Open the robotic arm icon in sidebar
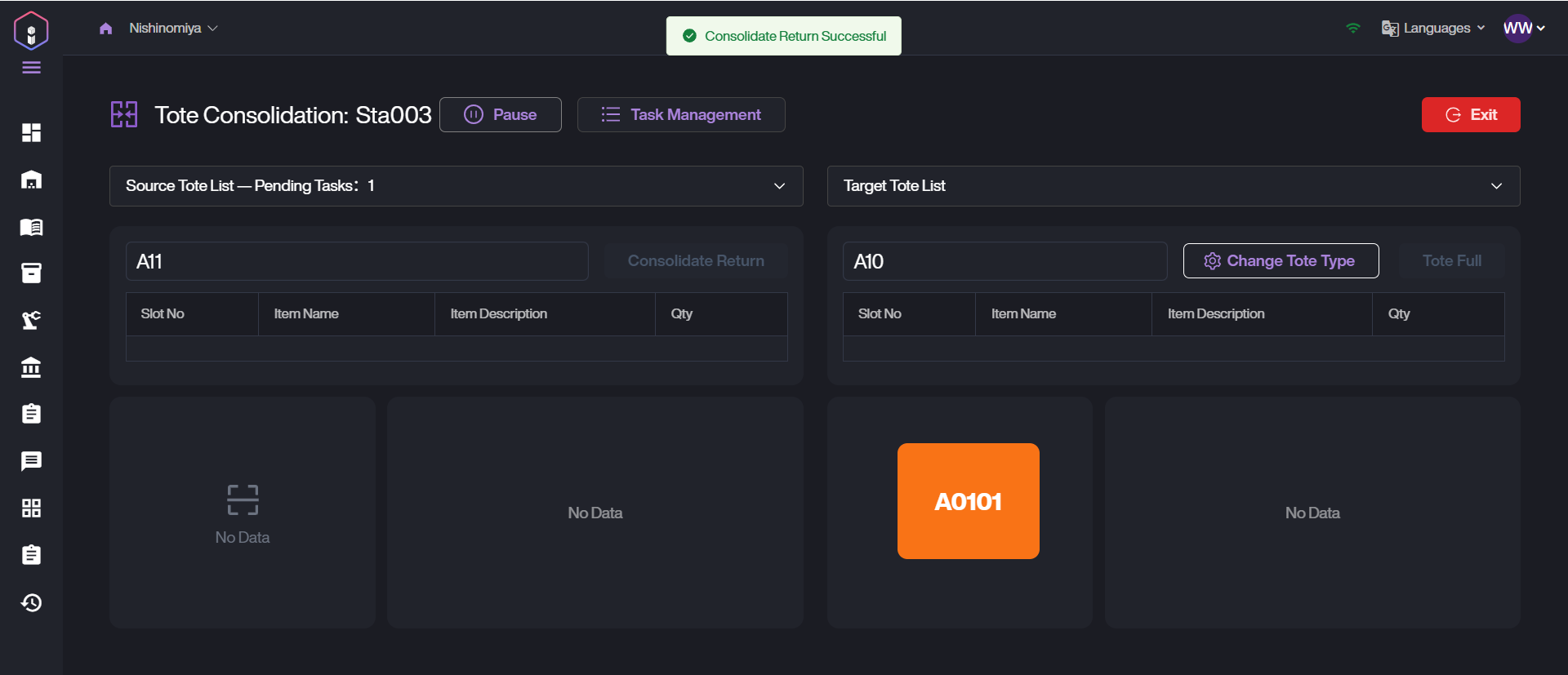 point(31,320)
